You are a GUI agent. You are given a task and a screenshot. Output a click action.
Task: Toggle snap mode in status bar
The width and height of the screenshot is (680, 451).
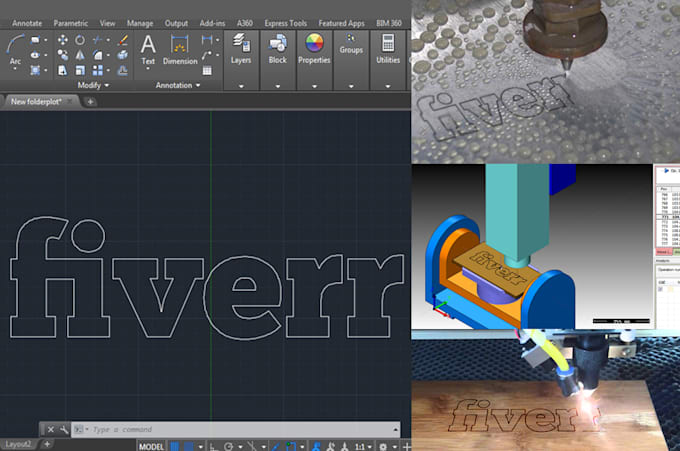click(189, 446)
